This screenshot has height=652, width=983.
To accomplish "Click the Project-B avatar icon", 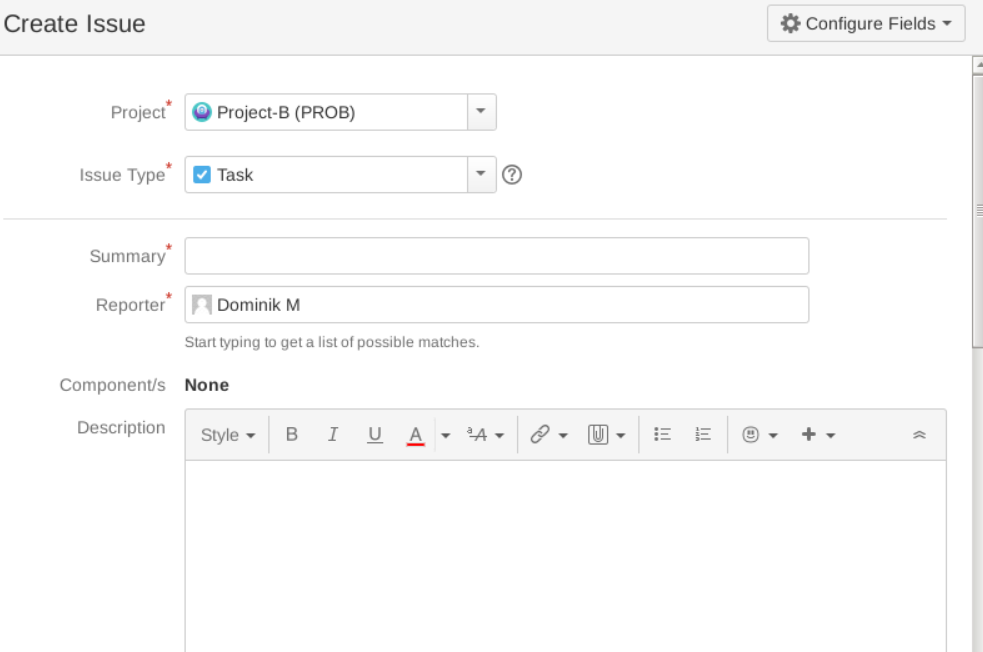I will (202, 112).
